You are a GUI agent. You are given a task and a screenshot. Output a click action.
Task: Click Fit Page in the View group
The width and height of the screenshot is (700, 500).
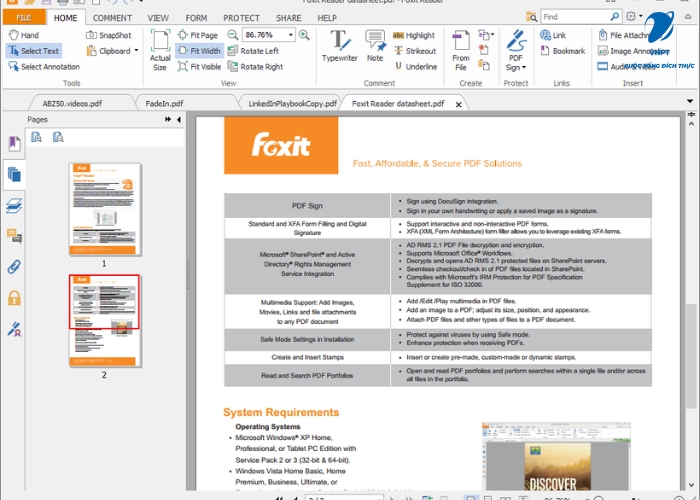pyautogui.click(x=198, y=35)
